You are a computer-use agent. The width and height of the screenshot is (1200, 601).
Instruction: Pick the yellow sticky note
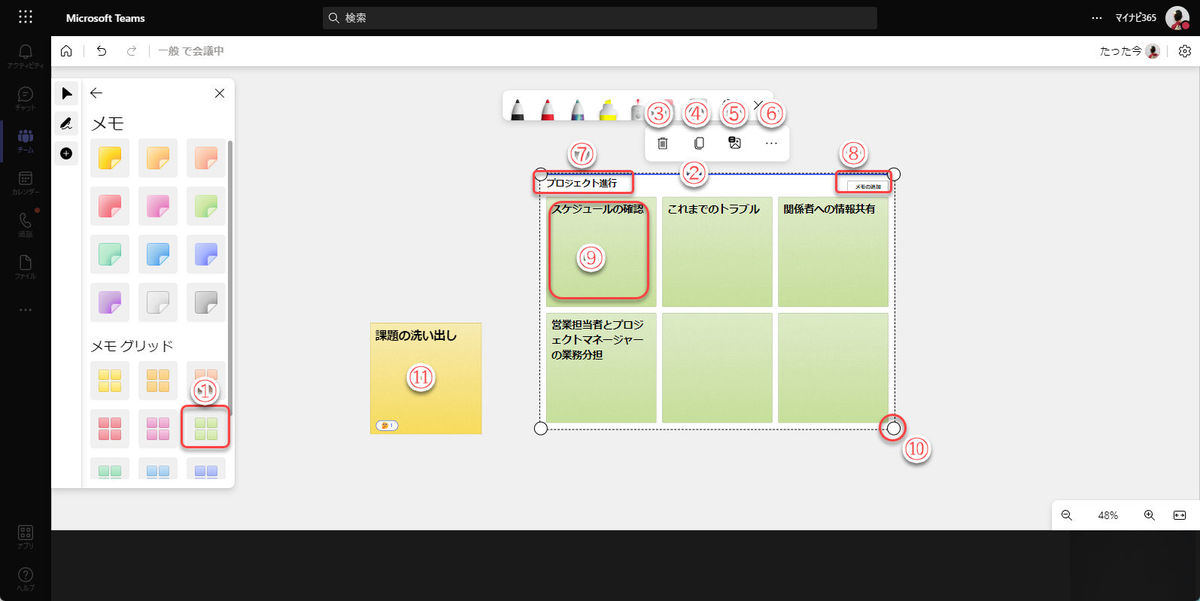(x=109, y=158)
